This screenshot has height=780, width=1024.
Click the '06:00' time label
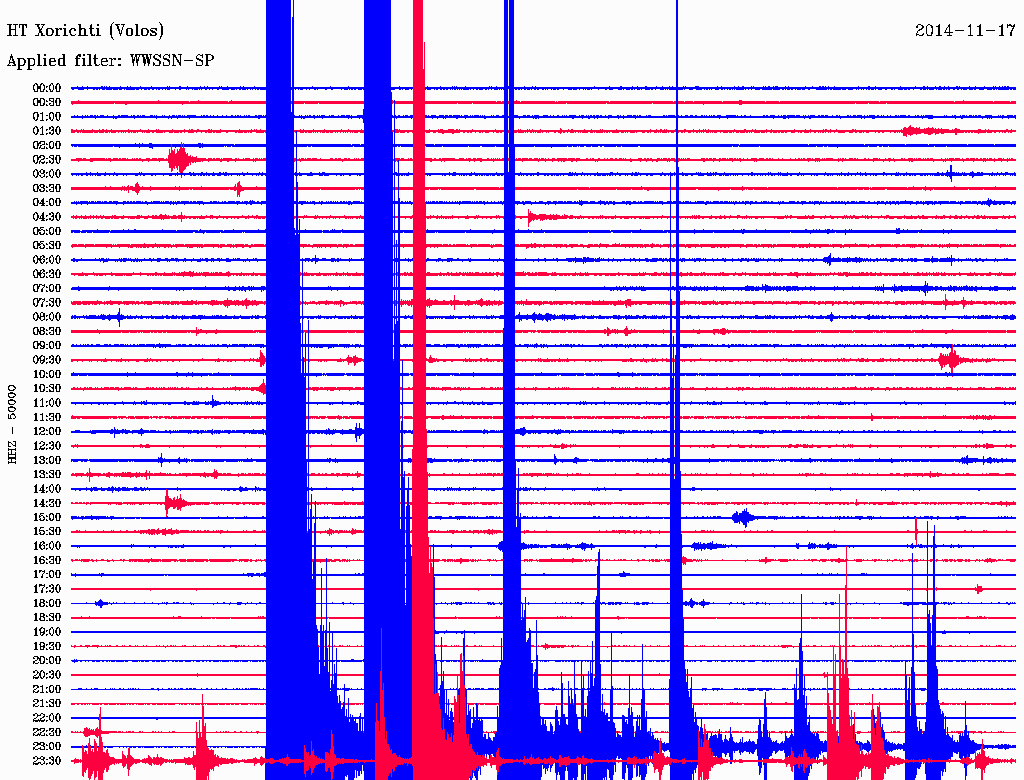click(47, 259)
